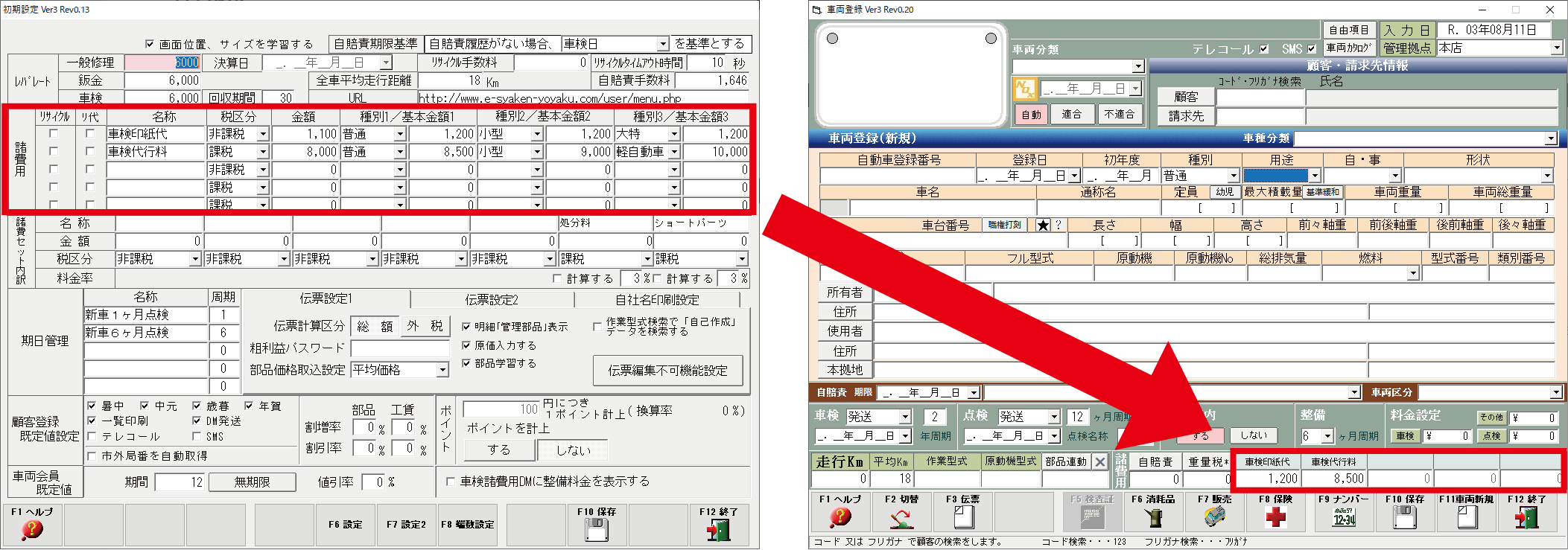The height and width of the screenshot is (550, 1568).
Task: Open the 整備 6ヶ月周期 dropdown
Action: point(1327,436)
